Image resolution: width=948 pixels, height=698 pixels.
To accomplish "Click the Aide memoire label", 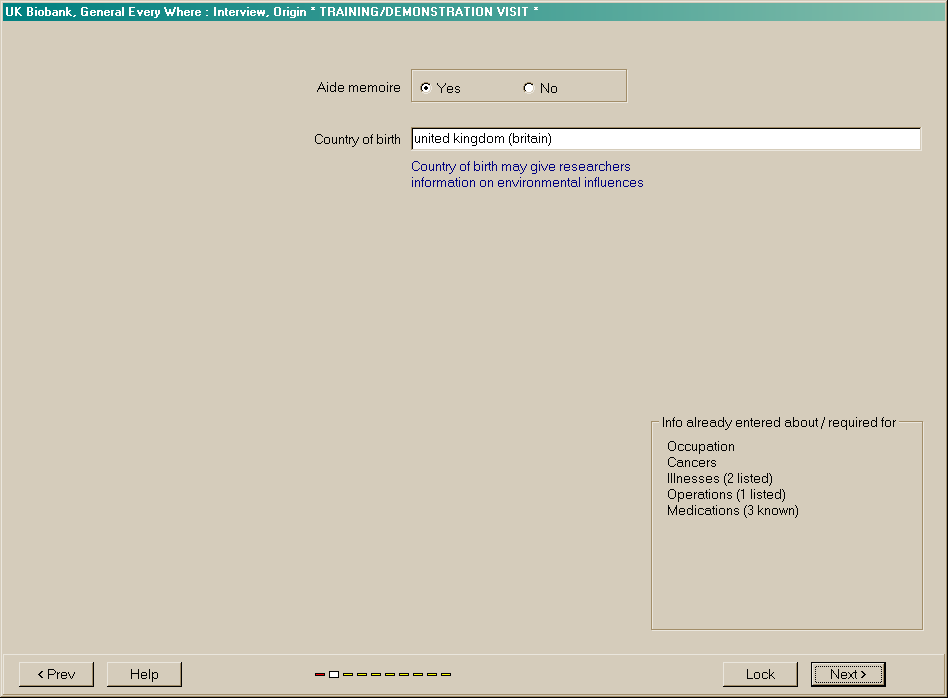I will click(x=358, y=88).
